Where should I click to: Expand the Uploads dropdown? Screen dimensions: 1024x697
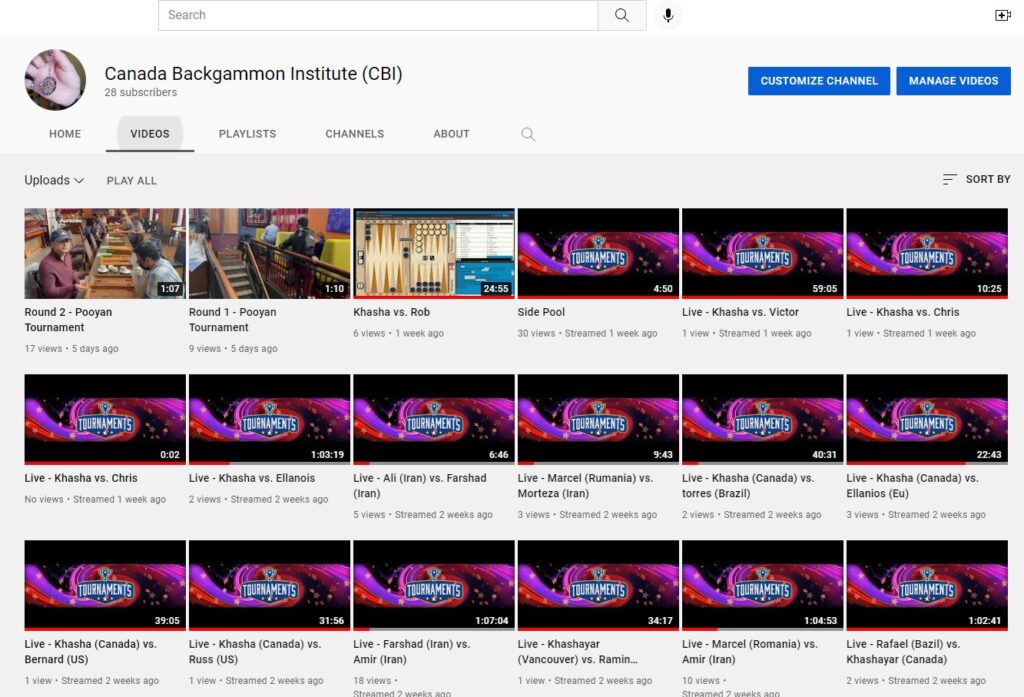click(54, 180)
